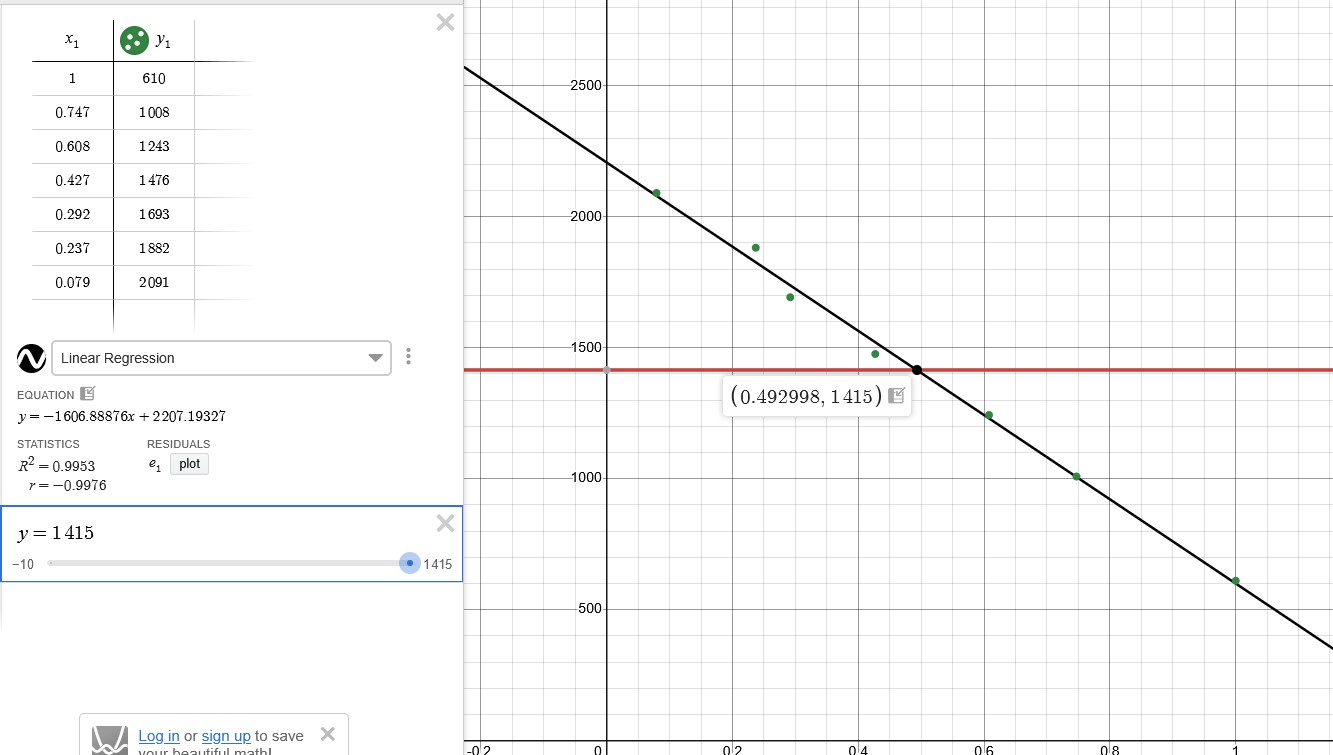The image size is (1333, 755).
Task: Click the regression equation text
Action: click(121, 416)
